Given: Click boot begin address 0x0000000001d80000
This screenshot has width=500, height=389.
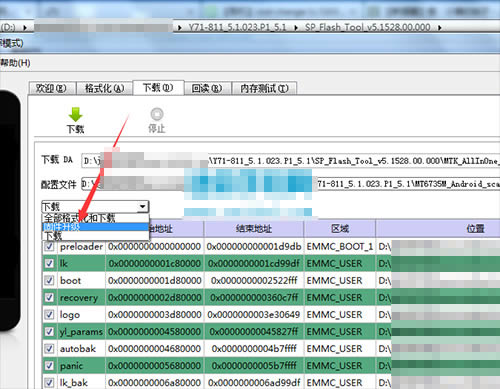Looking at the screenshot, I should (155, 281).
